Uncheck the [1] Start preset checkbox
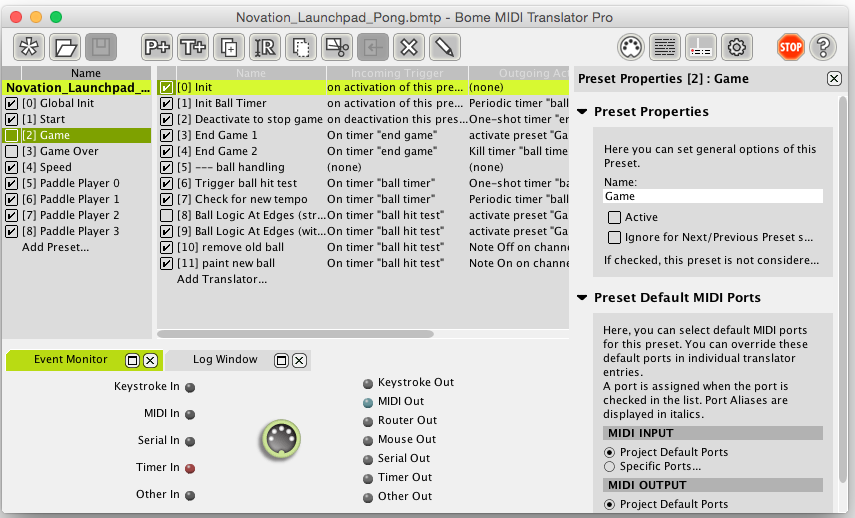This screenshot has height=518, width=855. click(11, 119)
